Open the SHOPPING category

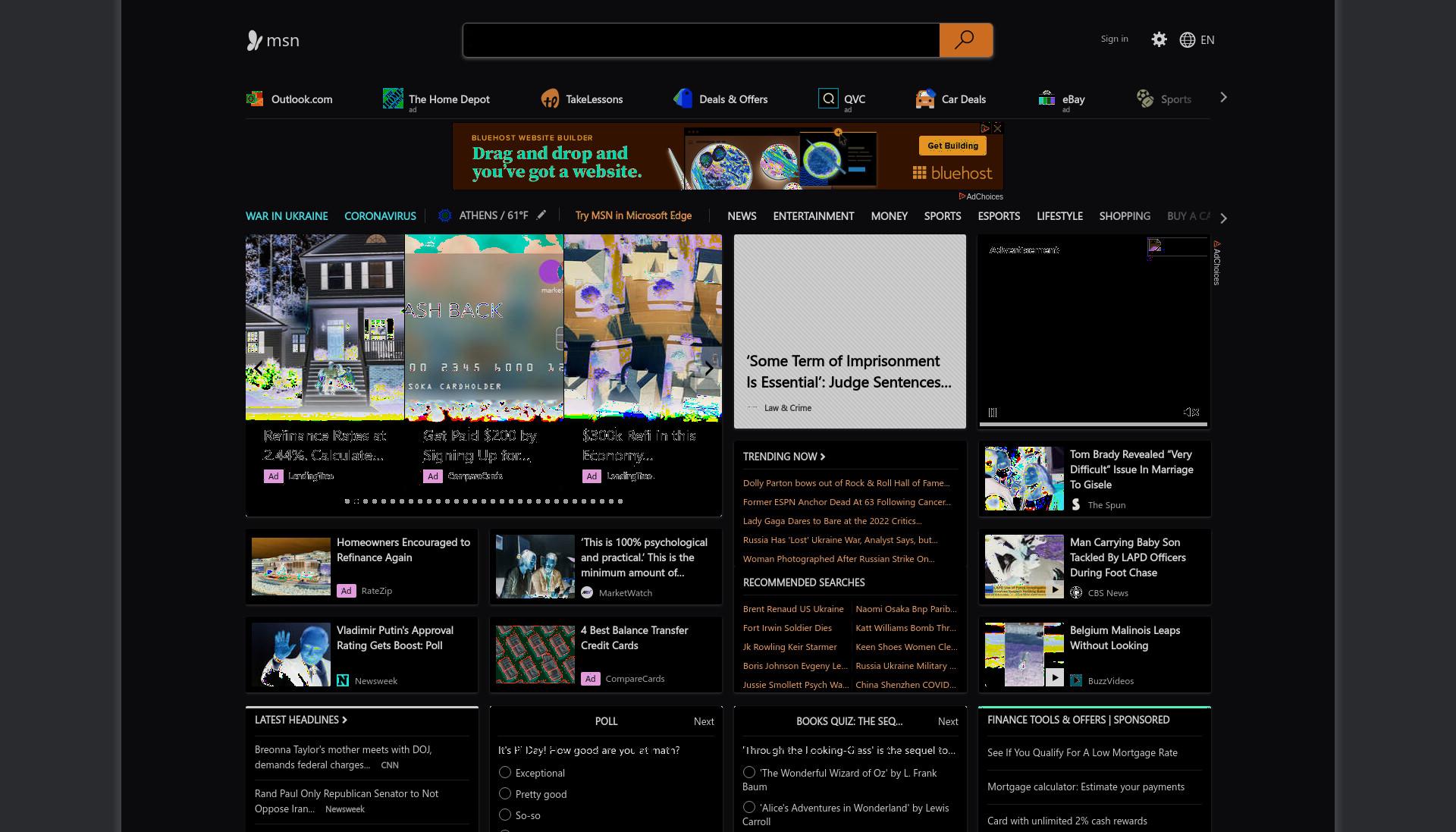click(x=1125, y=216)
